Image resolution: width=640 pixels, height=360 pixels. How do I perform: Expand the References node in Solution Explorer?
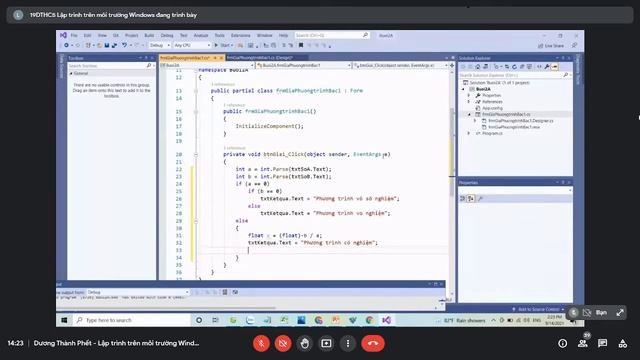469,102
